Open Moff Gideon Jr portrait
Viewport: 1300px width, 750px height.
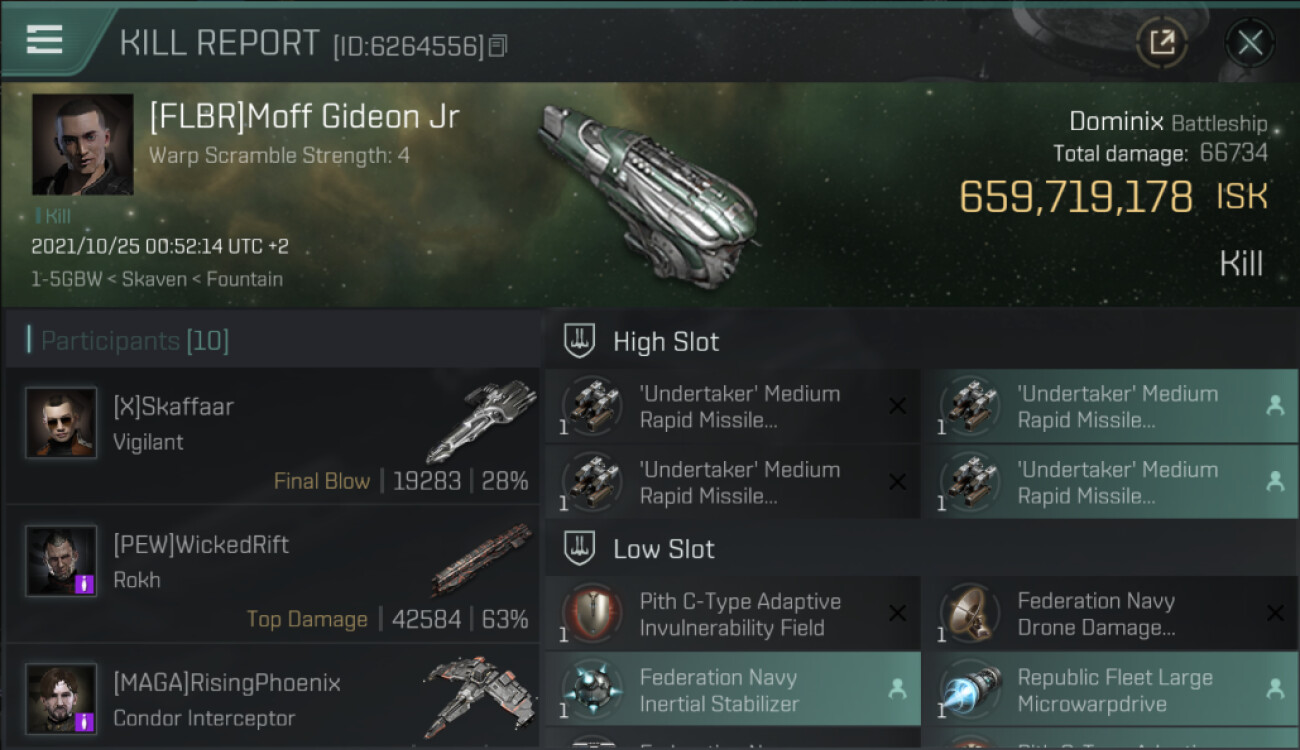[x=82, y=144]
